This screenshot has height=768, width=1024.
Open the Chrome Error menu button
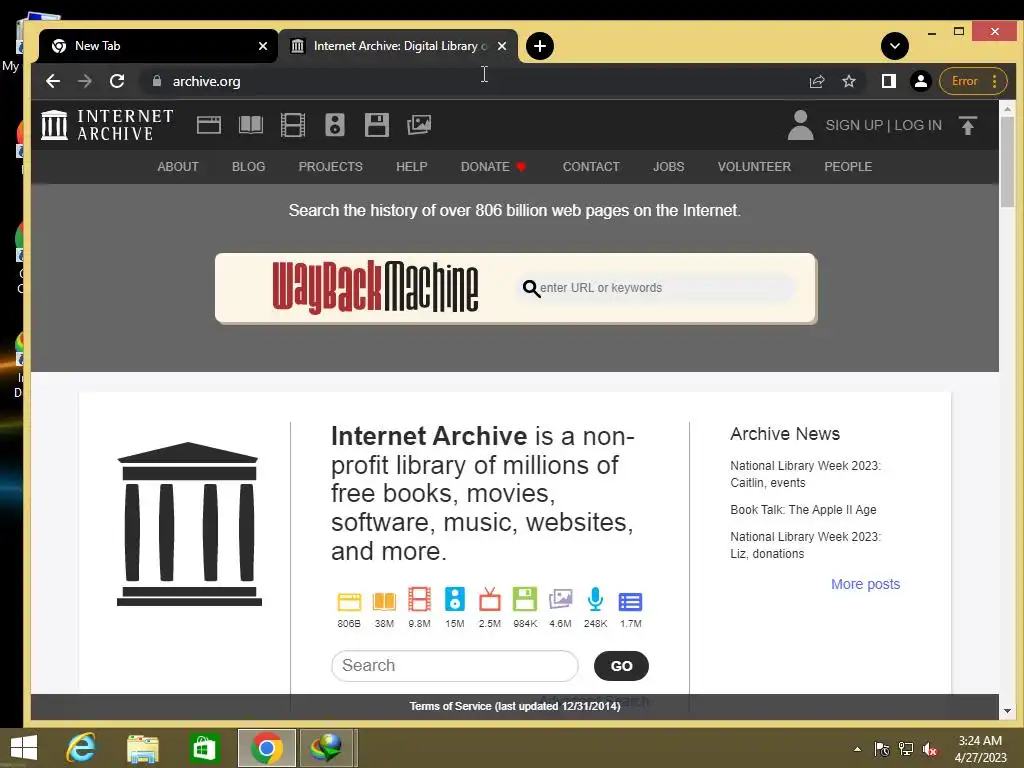[x=973, y=81]
